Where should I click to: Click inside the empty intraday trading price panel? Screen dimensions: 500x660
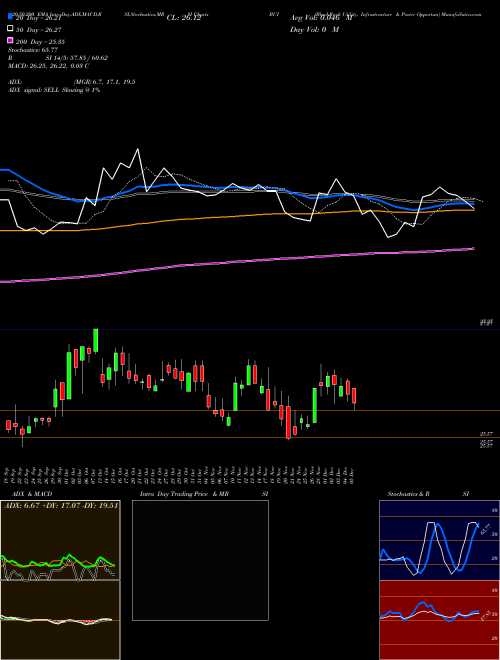pyautogui.click(x=200, y=560)
